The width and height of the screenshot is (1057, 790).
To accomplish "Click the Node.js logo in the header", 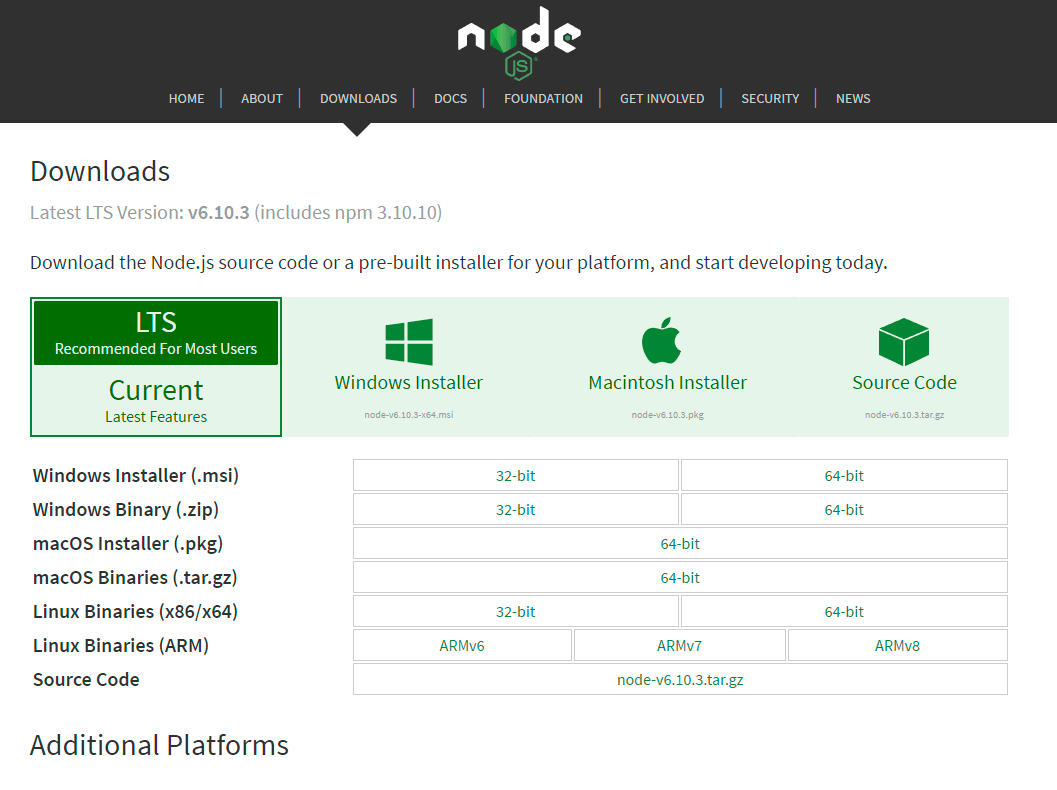I will tap(519, 43).
